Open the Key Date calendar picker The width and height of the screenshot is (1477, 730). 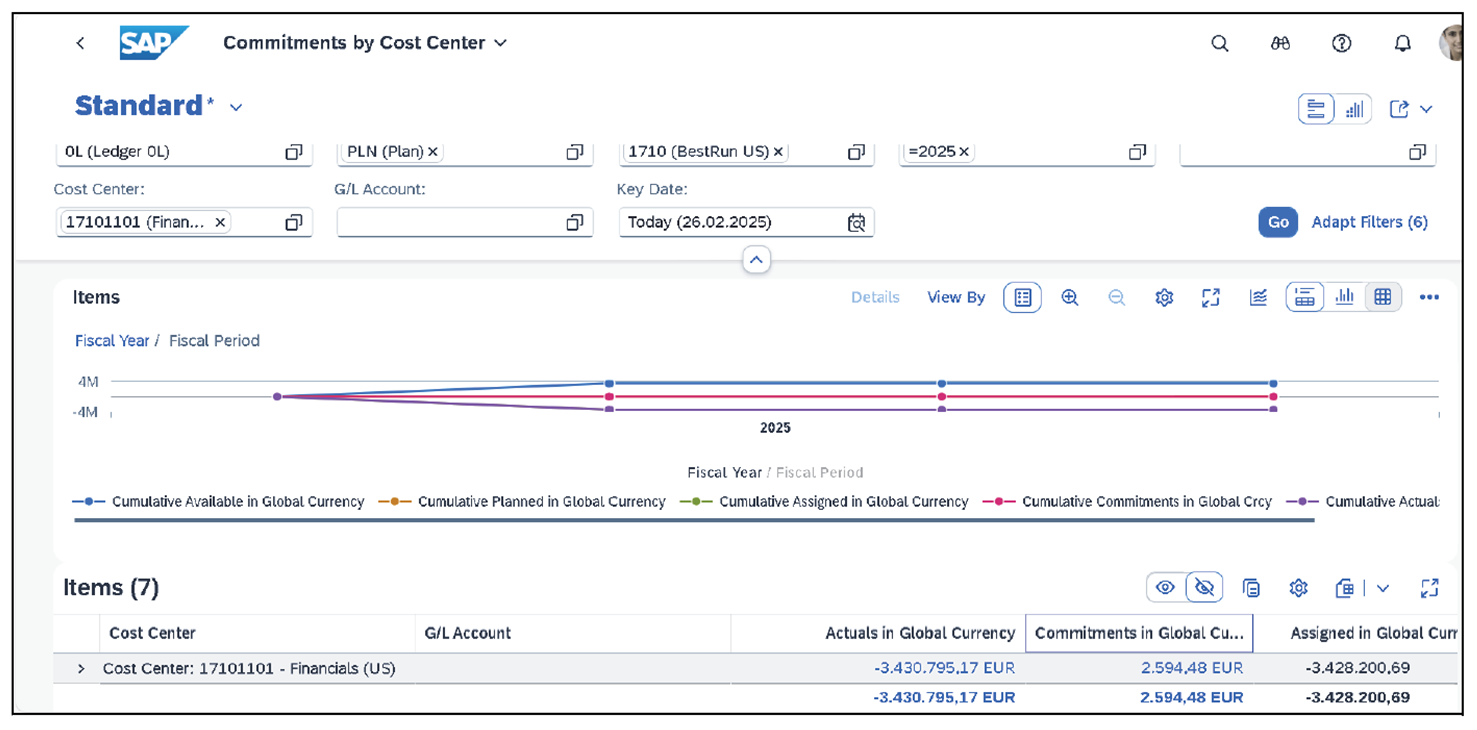click(856, 222)
